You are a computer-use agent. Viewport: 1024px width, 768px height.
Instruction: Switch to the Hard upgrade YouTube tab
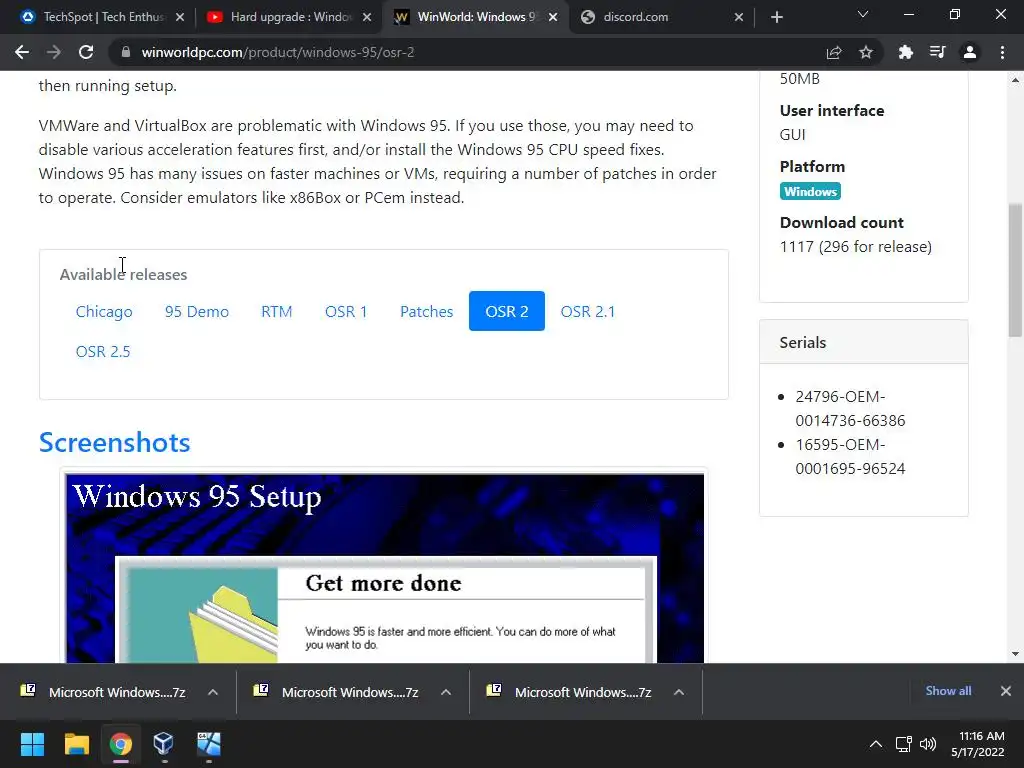tap(287, 17)
